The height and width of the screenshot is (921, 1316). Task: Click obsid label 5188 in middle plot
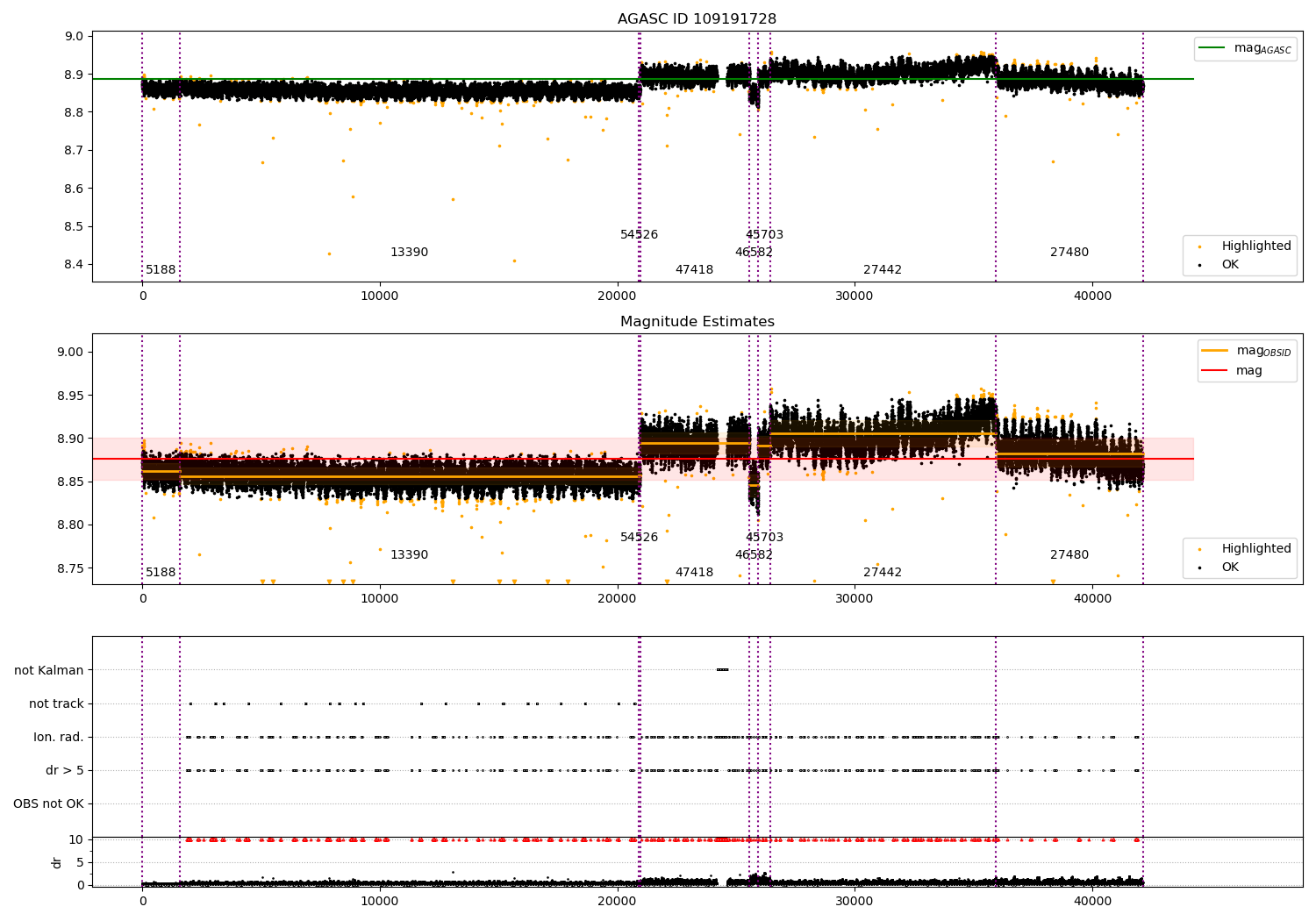pos(161,573)
